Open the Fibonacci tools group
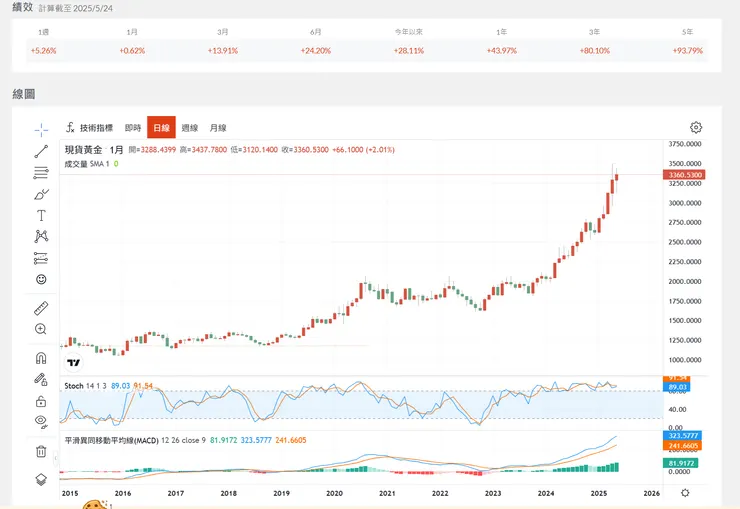The height and width of the screenshot is (509, 740). tap(41, 173)
